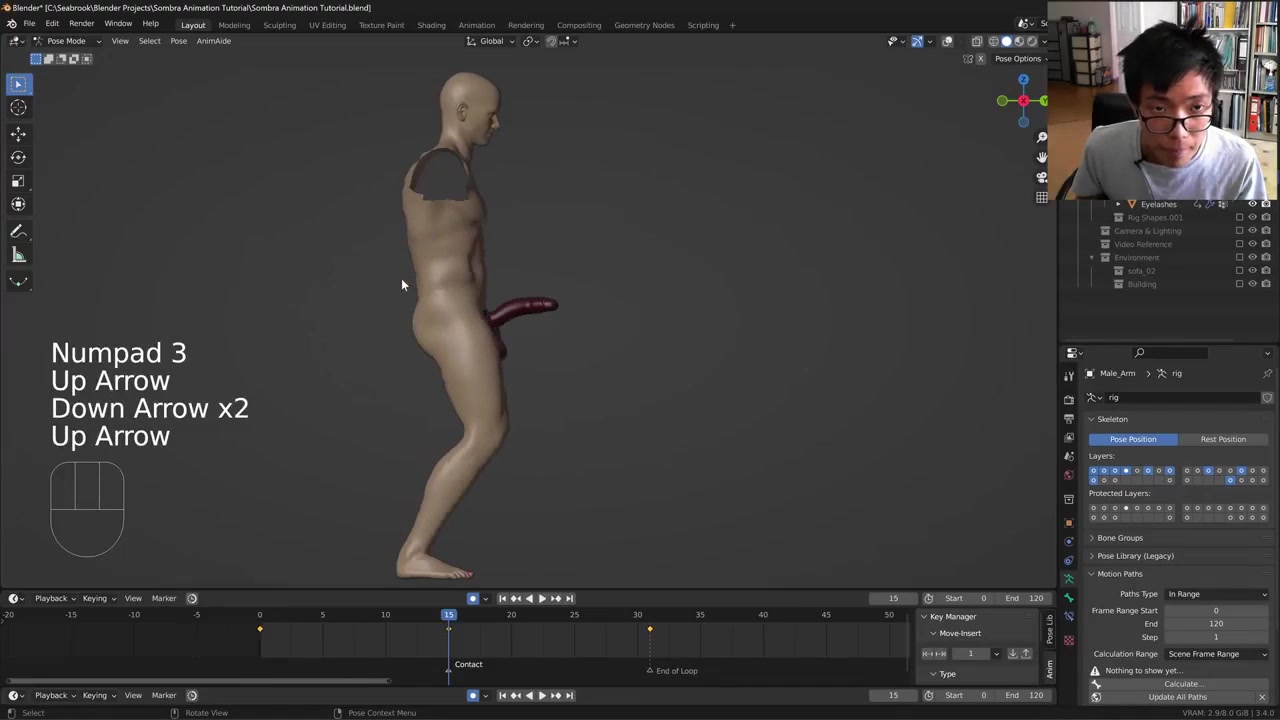Screen dimensions: 1280x720
Task: Hide the sofa_02 object via its eye icon
Action: [1252, 271]
